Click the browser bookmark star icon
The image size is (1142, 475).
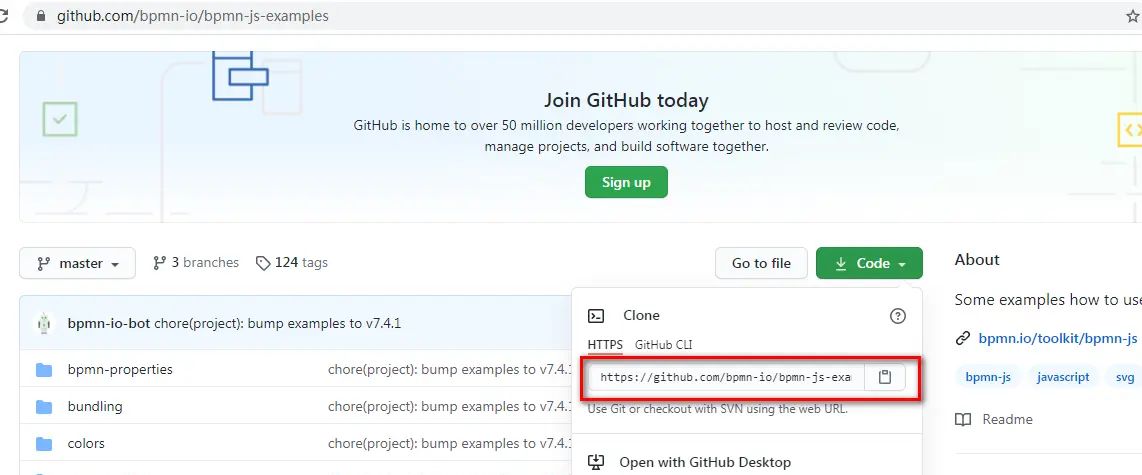click(x=1132, y=16)
